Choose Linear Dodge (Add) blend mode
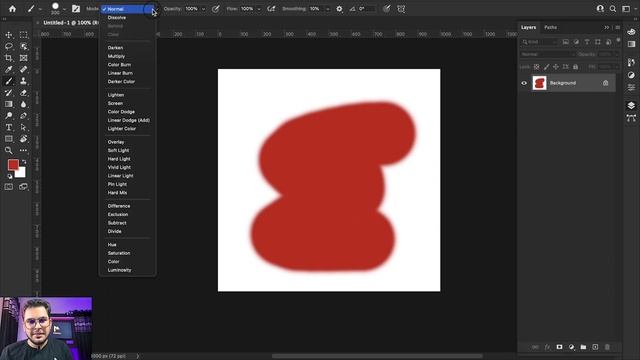This screenshot has height=360, width=640. (129, 120)
